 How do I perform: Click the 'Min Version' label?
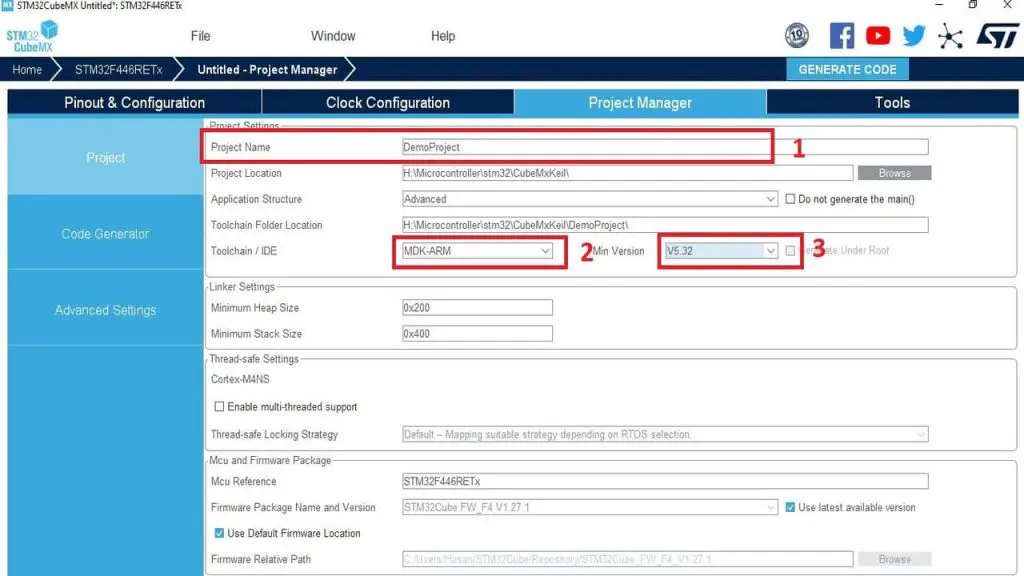pyautogui.click(x=618, y=251)
